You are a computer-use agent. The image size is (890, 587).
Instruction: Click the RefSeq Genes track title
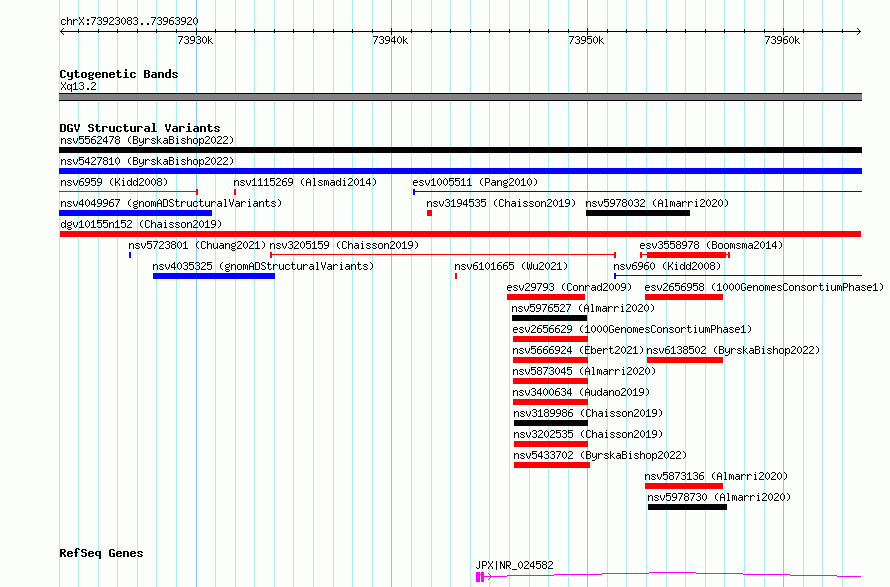tap(101, 553)
